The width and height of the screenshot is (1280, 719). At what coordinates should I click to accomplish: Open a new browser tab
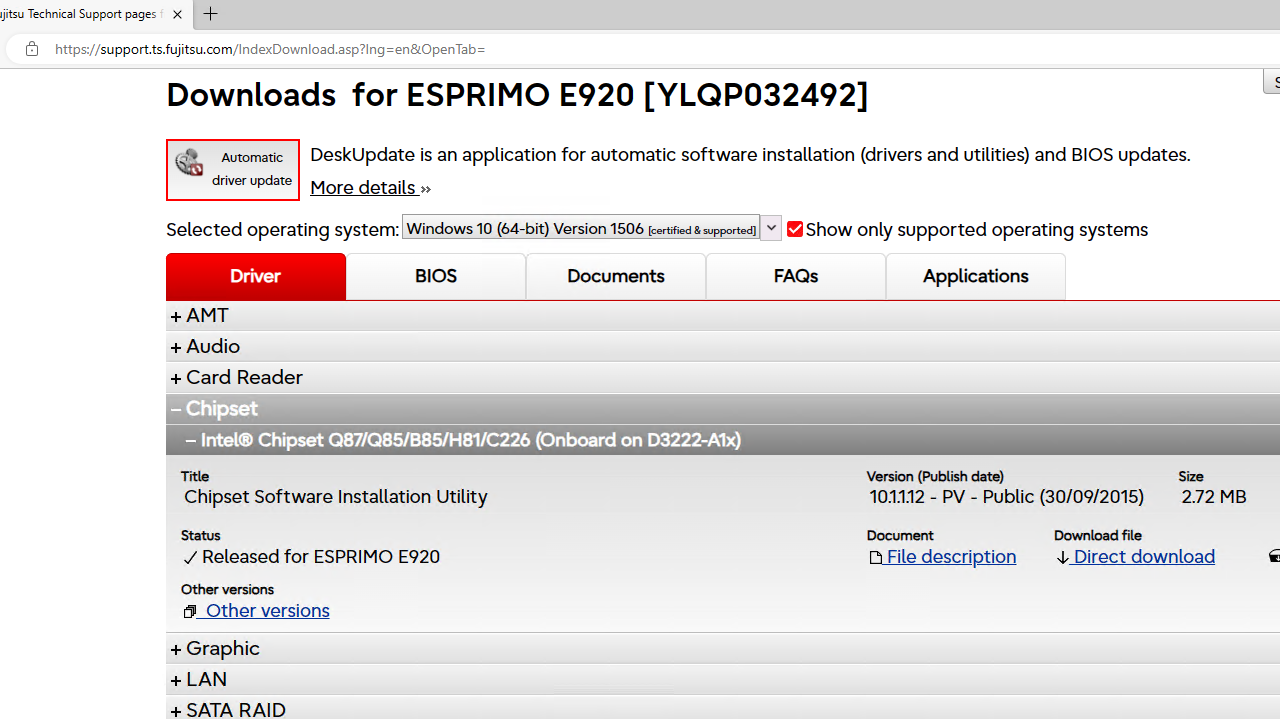(x=210, y=14)
